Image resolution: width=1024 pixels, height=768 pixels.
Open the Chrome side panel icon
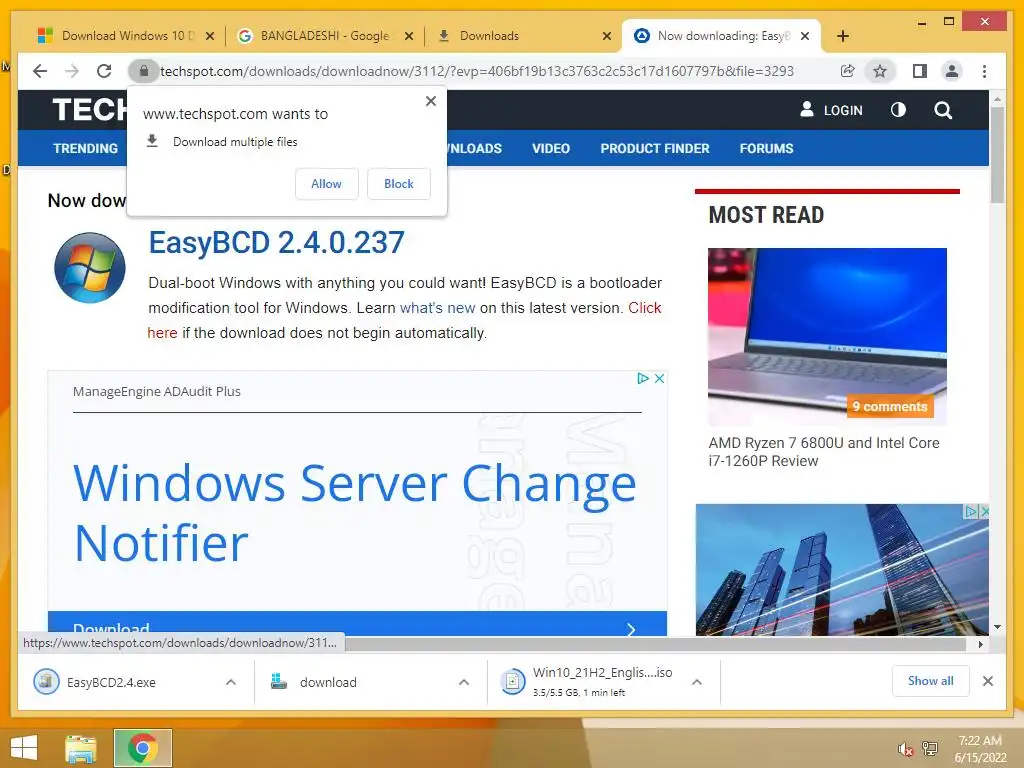pos(920,71)
